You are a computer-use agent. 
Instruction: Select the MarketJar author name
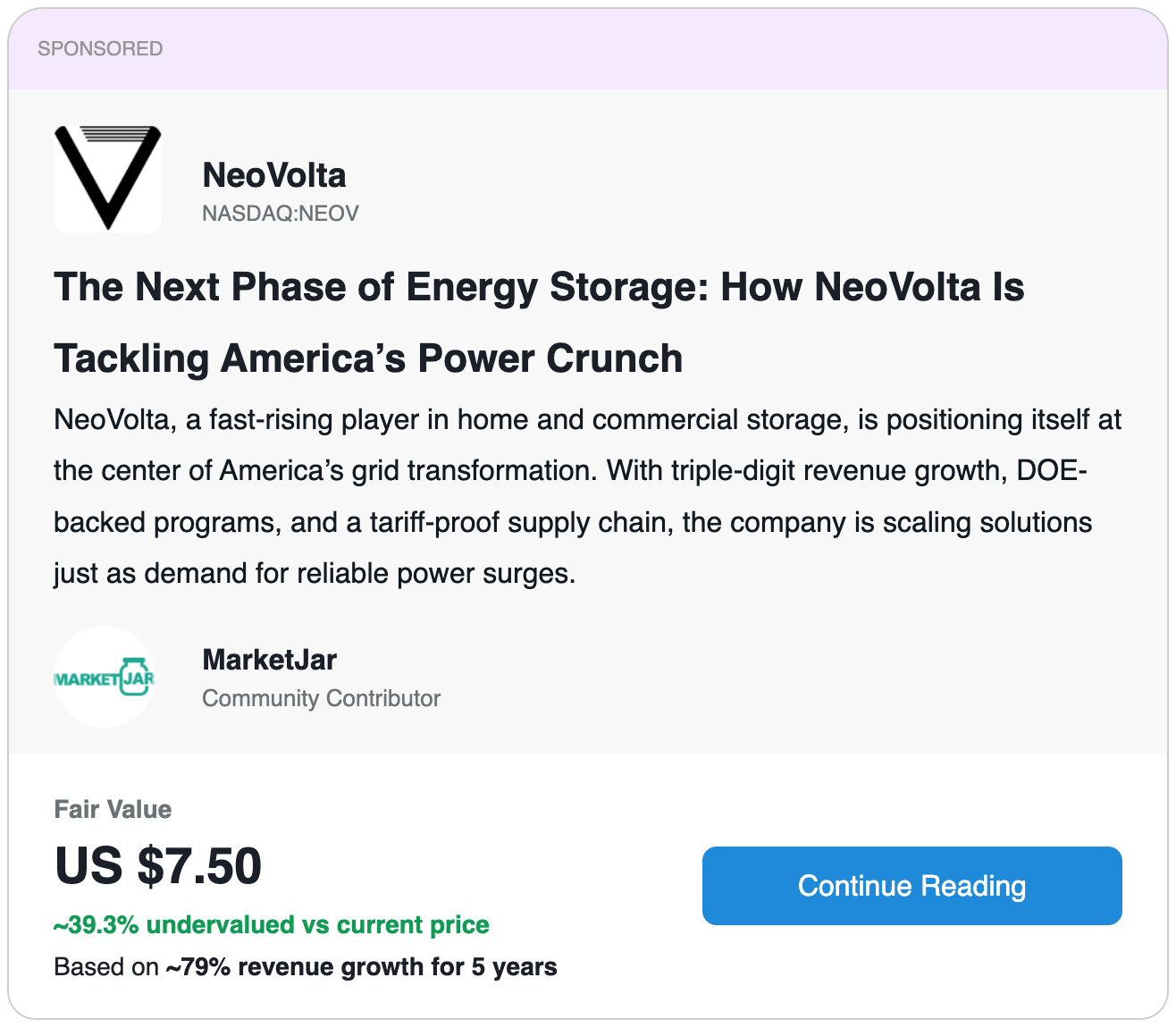coord(269,660)
